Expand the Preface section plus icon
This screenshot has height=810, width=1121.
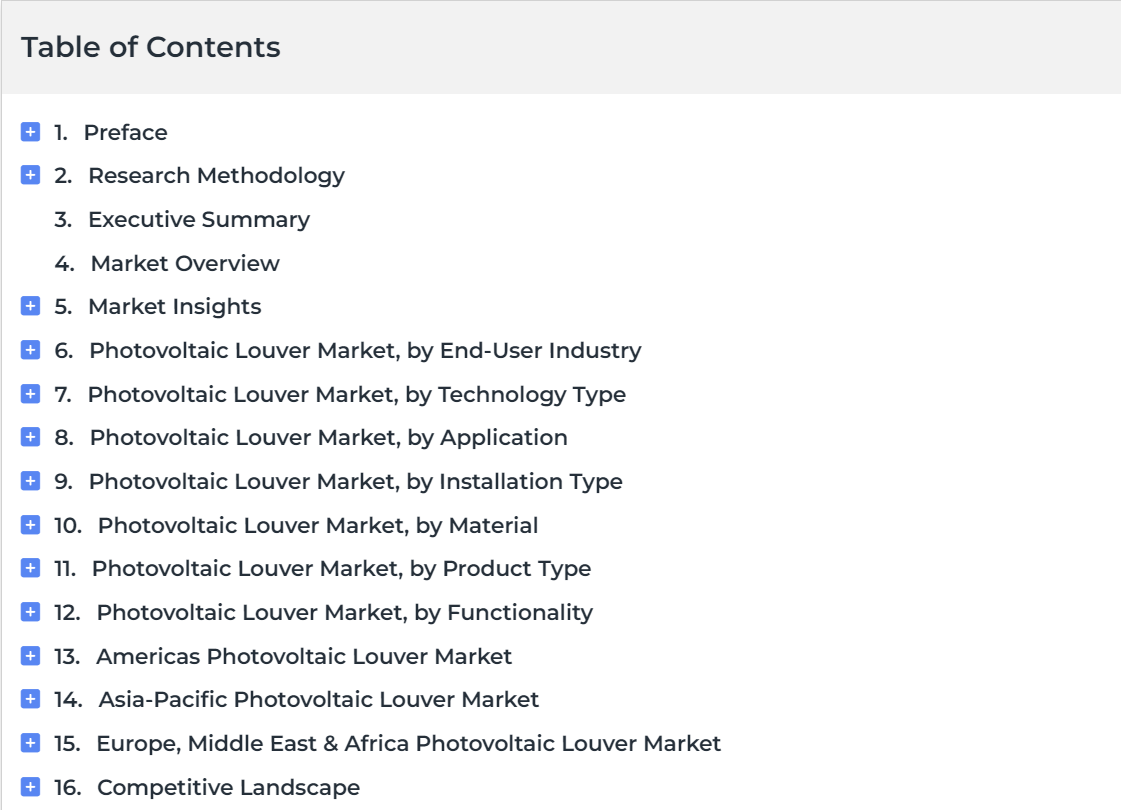30,132
